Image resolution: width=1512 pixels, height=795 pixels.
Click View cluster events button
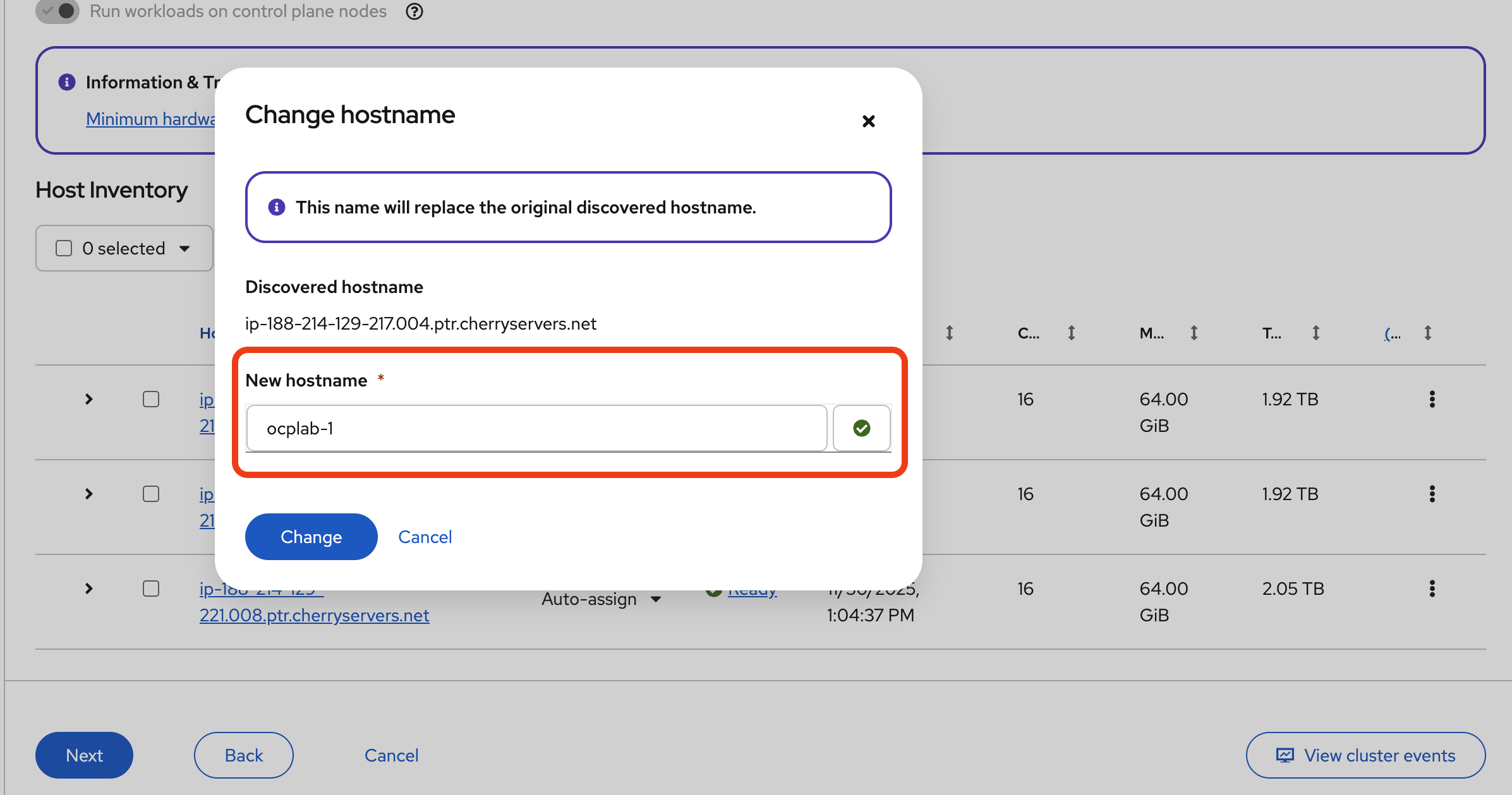click(x=1365, y=755)
